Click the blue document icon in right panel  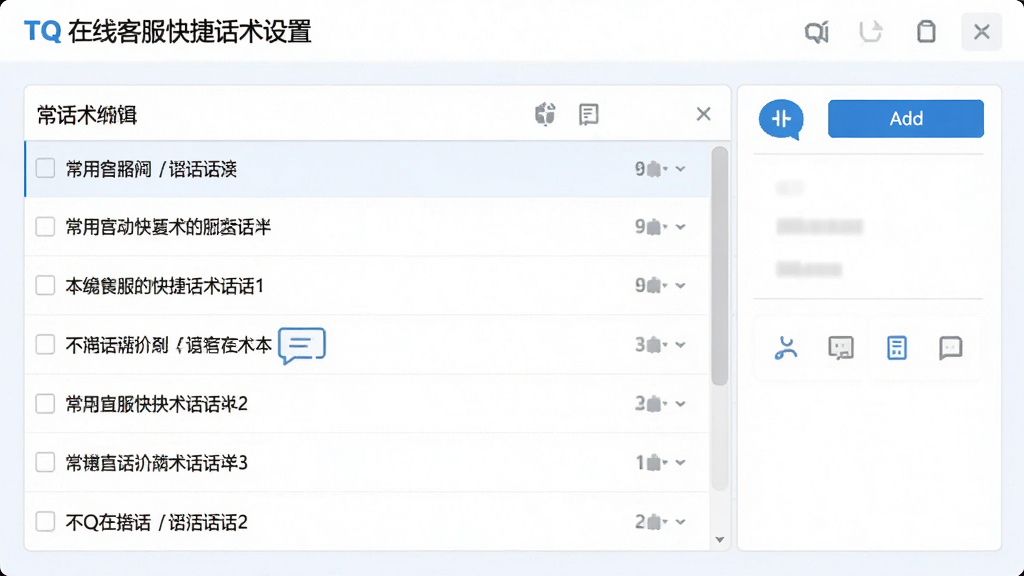pos(897,348)
